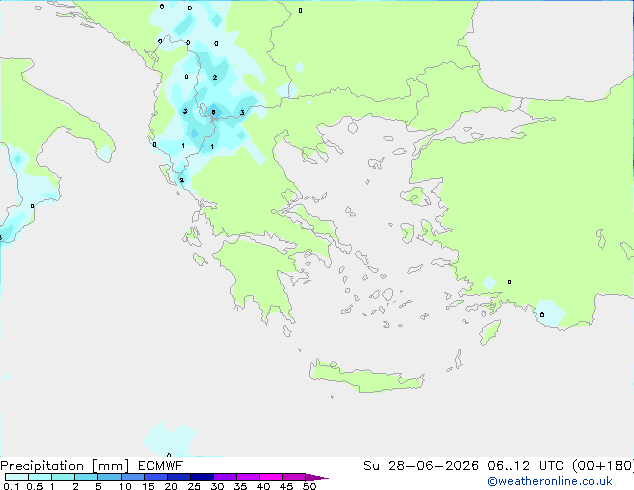Choose the 1 mm legend color swatch
This screenshot has width=634, height=490.
[x=63, y=477]
